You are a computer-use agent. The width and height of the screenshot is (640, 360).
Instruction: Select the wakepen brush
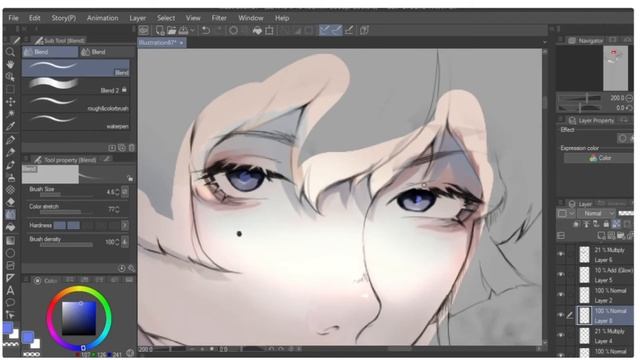(x=76, y=122)
